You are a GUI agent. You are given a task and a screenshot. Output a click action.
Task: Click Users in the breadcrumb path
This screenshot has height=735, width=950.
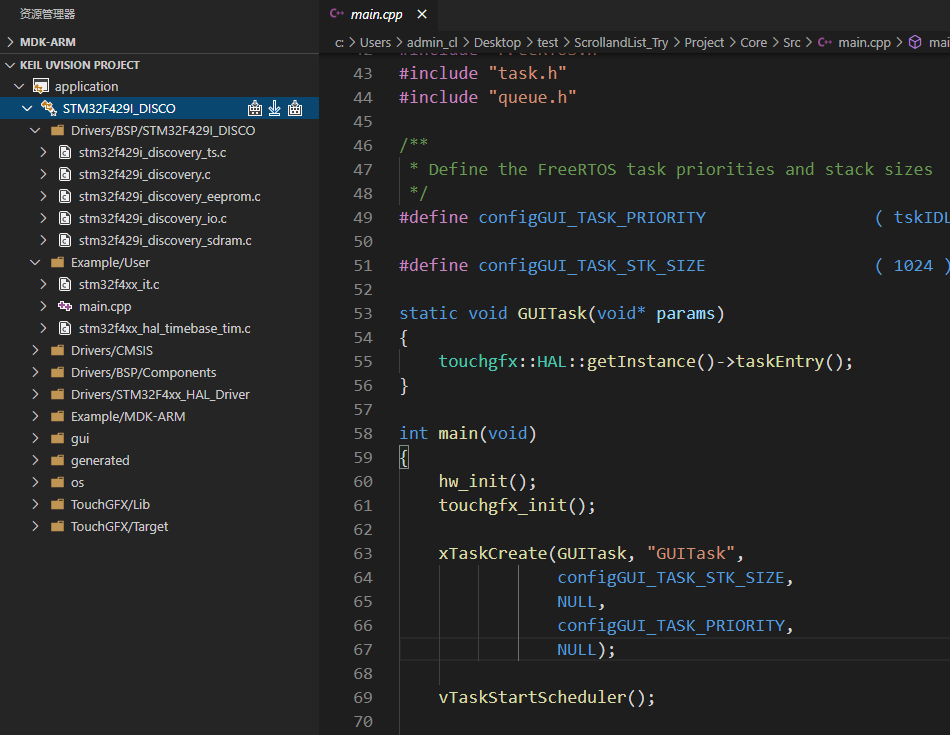375,42
